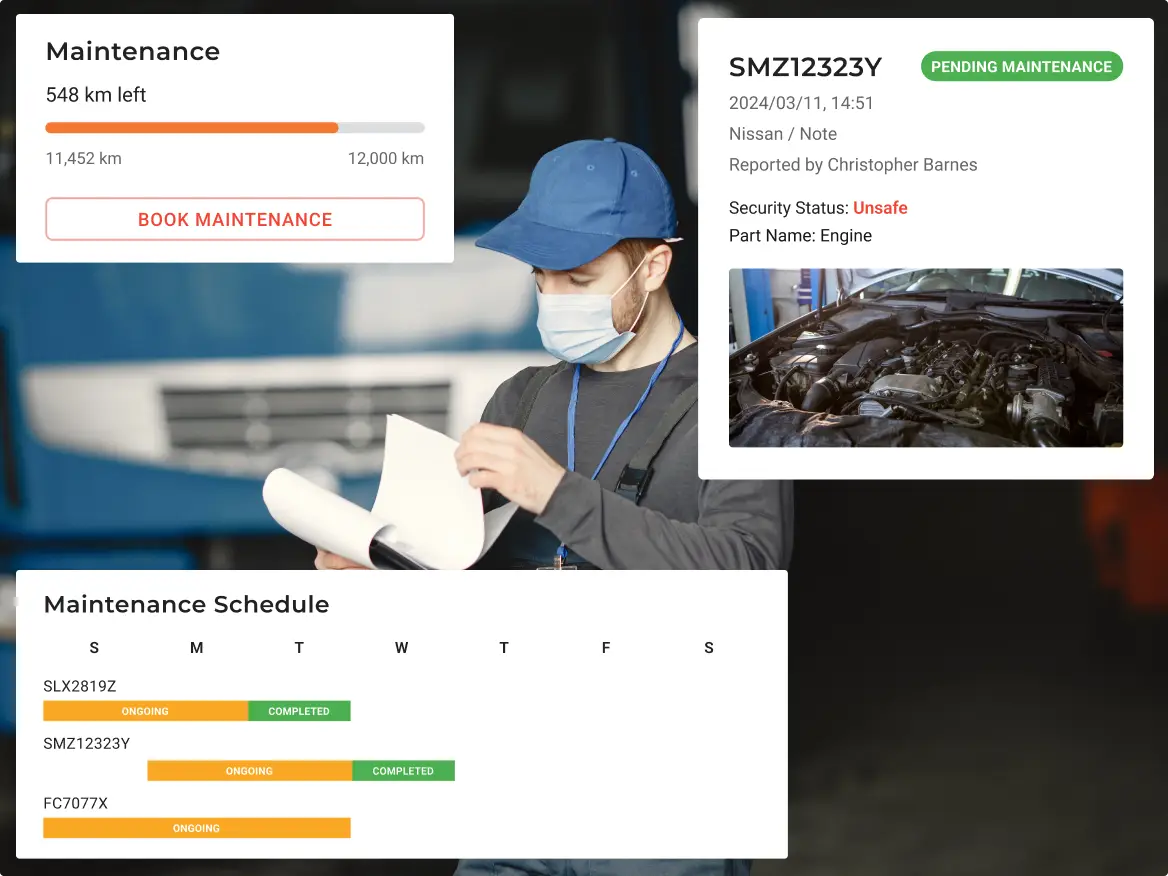Viewport: 1168px width, 876px height.
Task: Select the W day column header
Action: point(401,648)
